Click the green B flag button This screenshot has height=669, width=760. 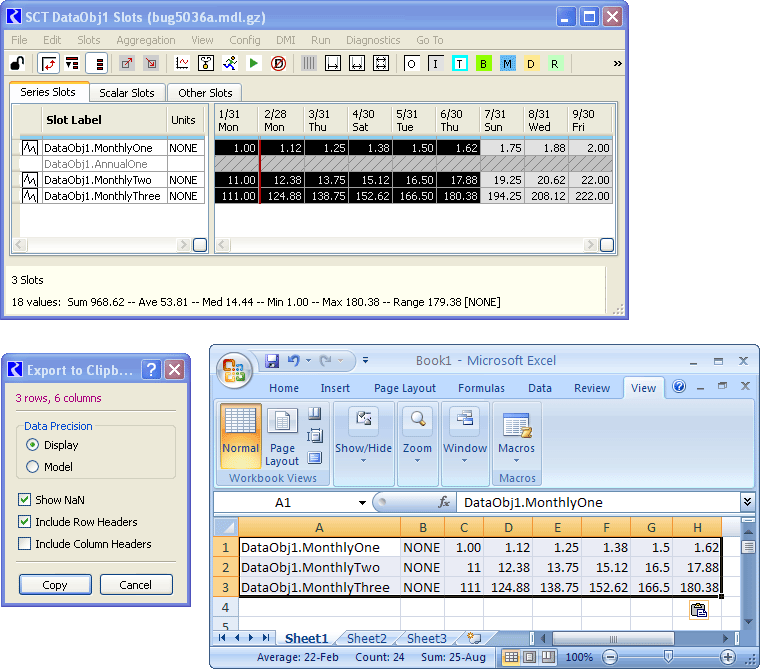(x=483, y=64)
